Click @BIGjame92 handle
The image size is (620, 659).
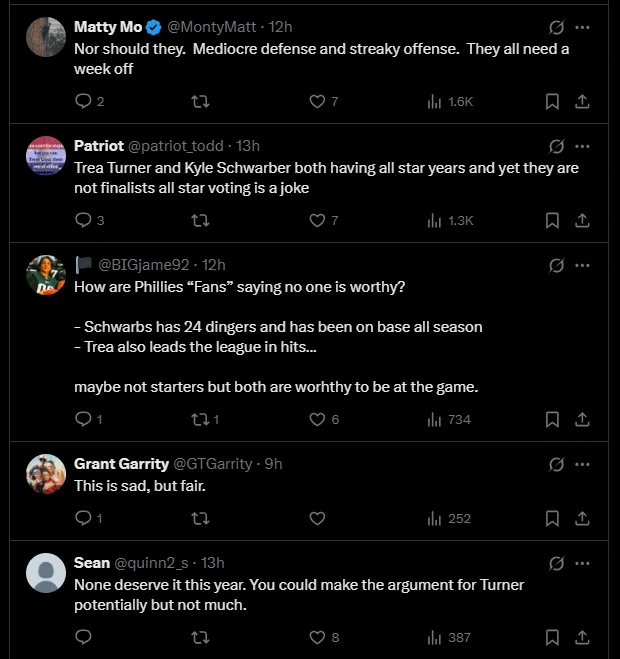point(142,265)
